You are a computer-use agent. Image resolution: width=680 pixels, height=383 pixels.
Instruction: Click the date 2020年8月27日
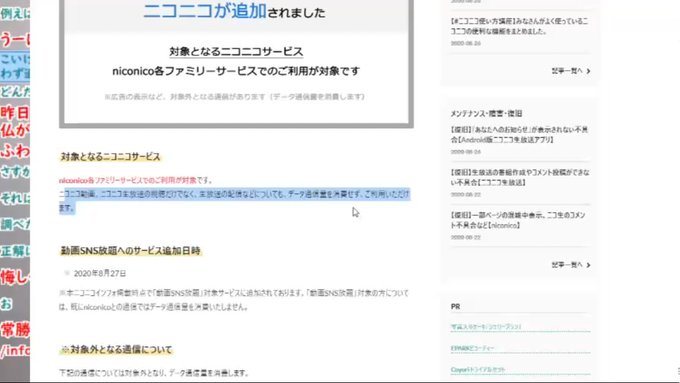100,273
